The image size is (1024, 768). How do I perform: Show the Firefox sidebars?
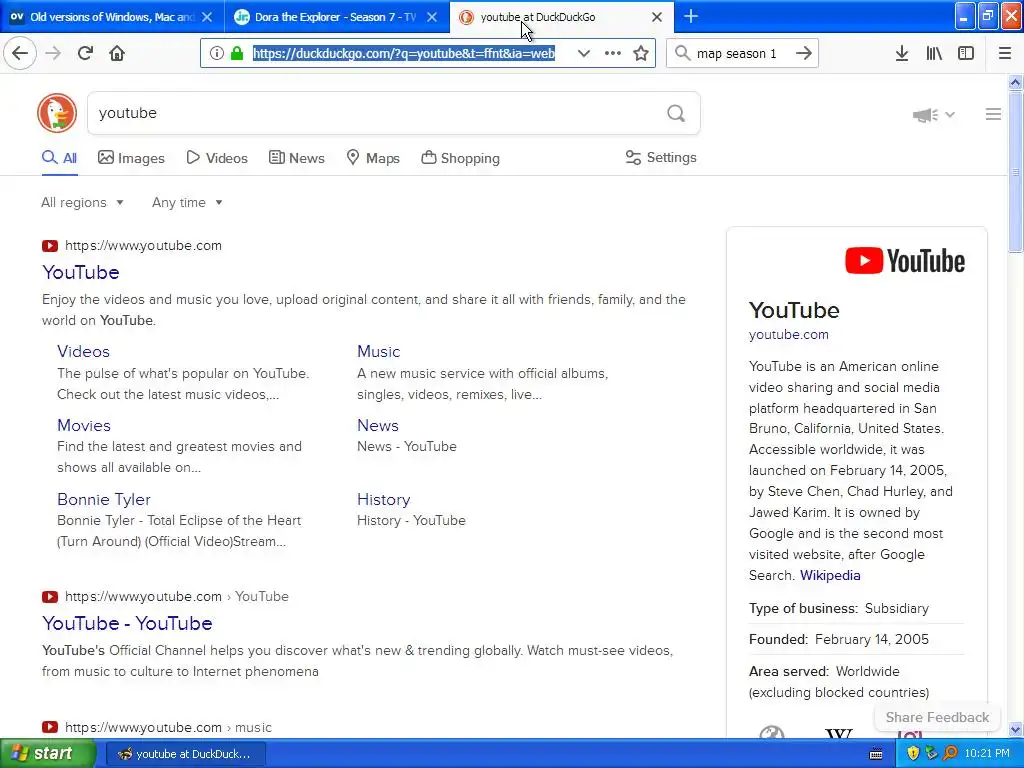coord(966,53)
